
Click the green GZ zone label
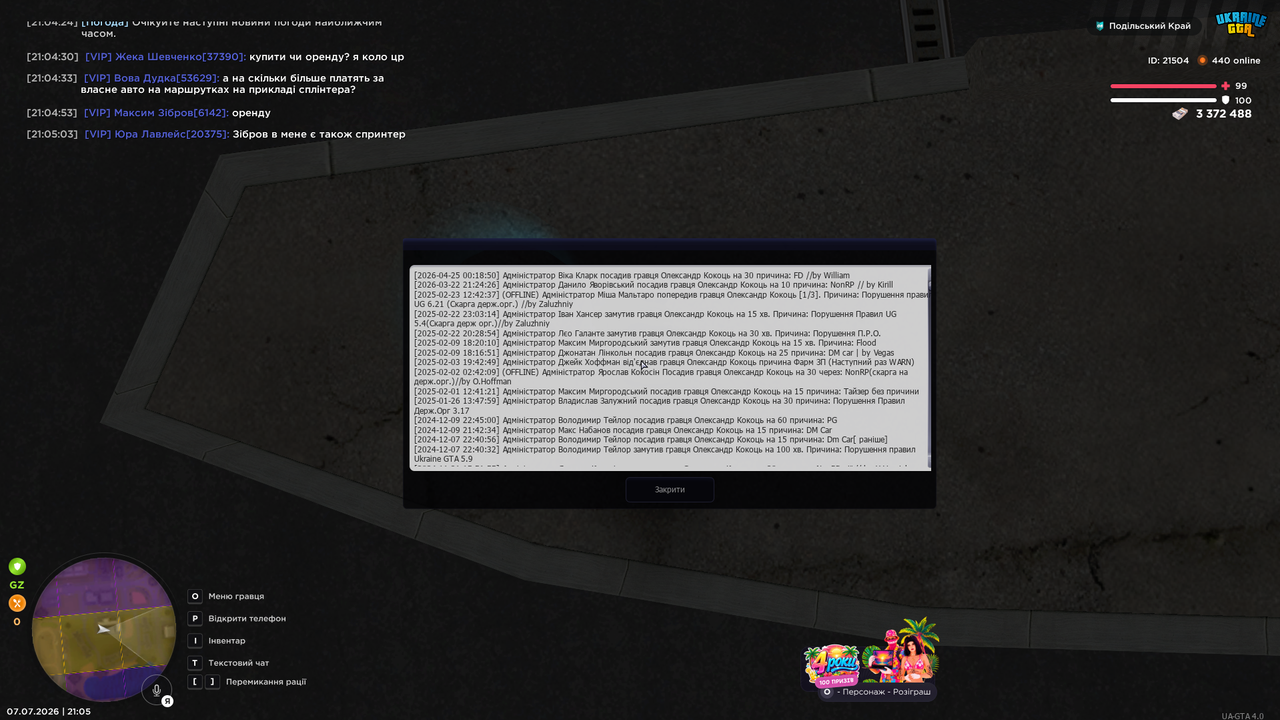click(17, 585)
